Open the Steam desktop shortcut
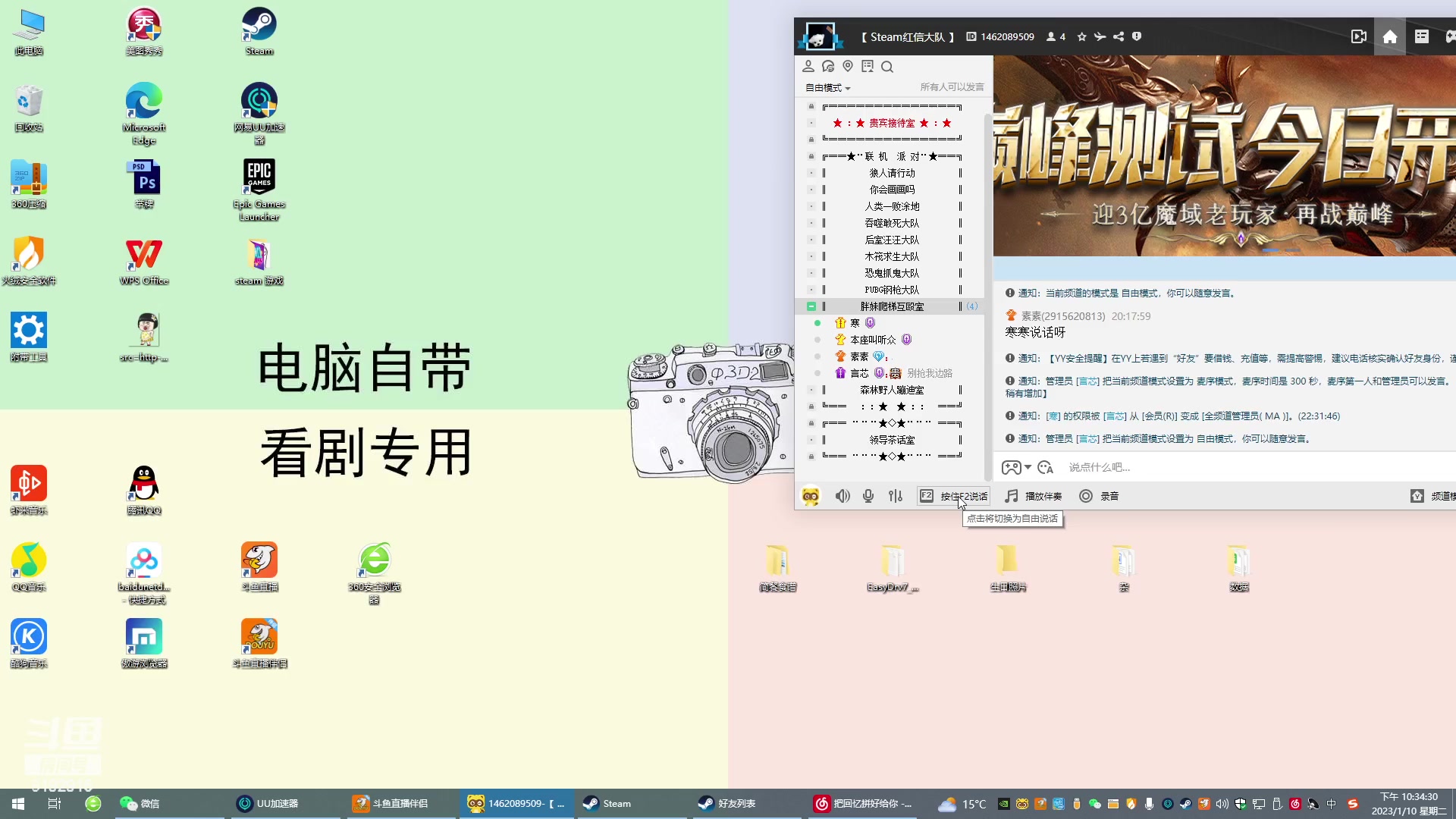Viewport: 1456px width, 819px height. [x=259, y=32]
